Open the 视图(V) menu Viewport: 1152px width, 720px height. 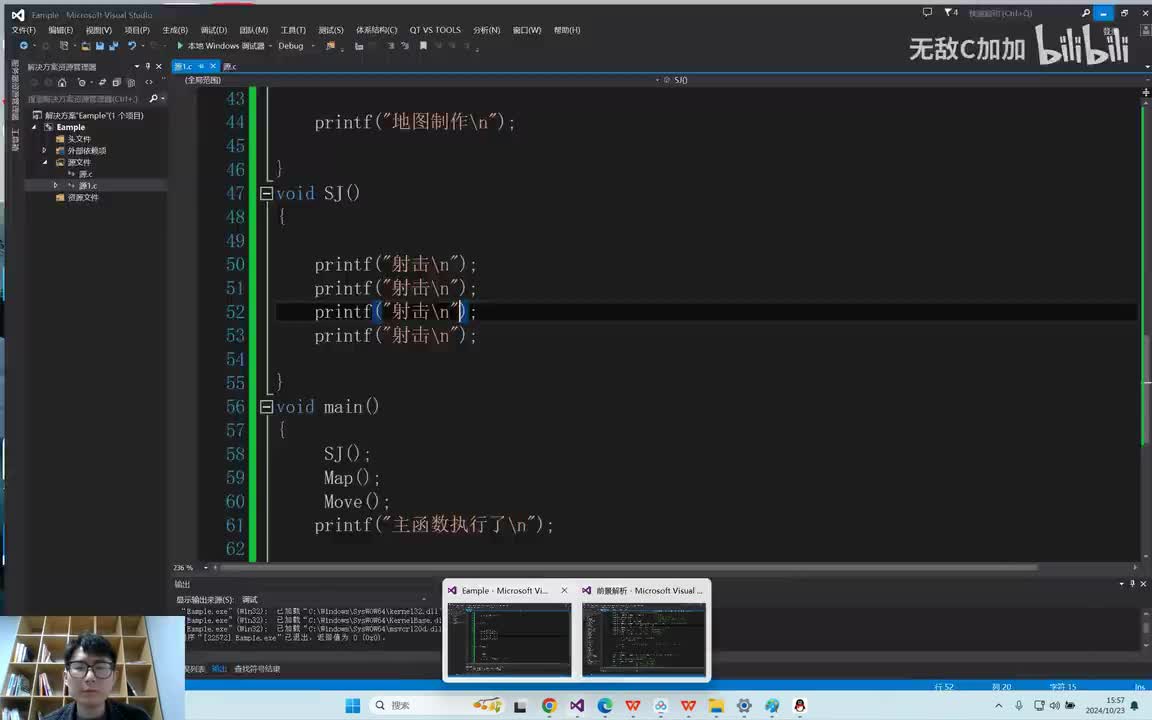98,30
